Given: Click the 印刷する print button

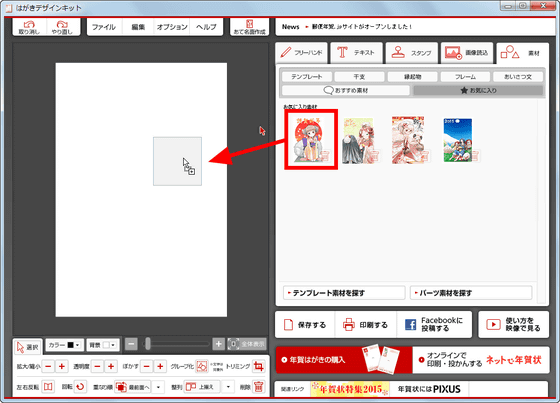Looking at the screenshot, I should (365, 325).
